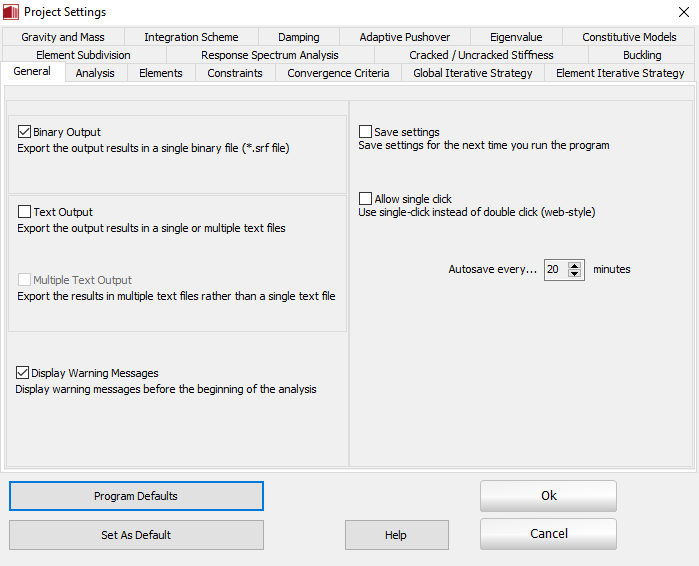This screenshot has height=566, width=699.
Task: Toggle Display Warning Messages checkbox
Action: 23,373
